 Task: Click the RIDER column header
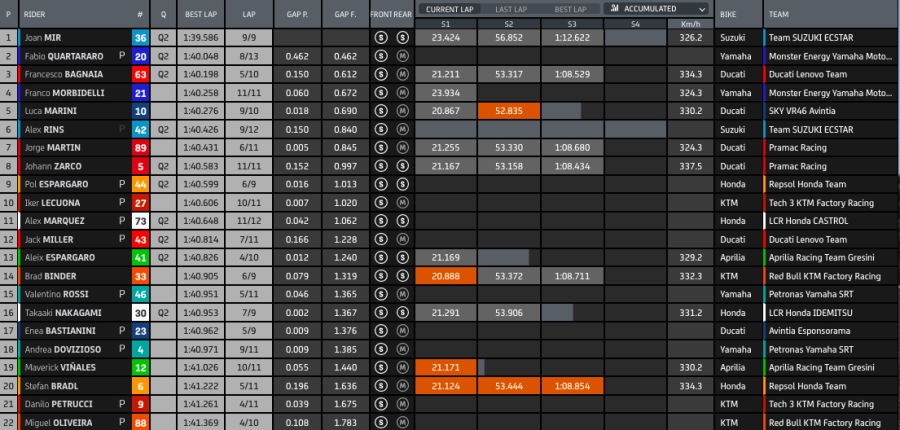point(35,15)
